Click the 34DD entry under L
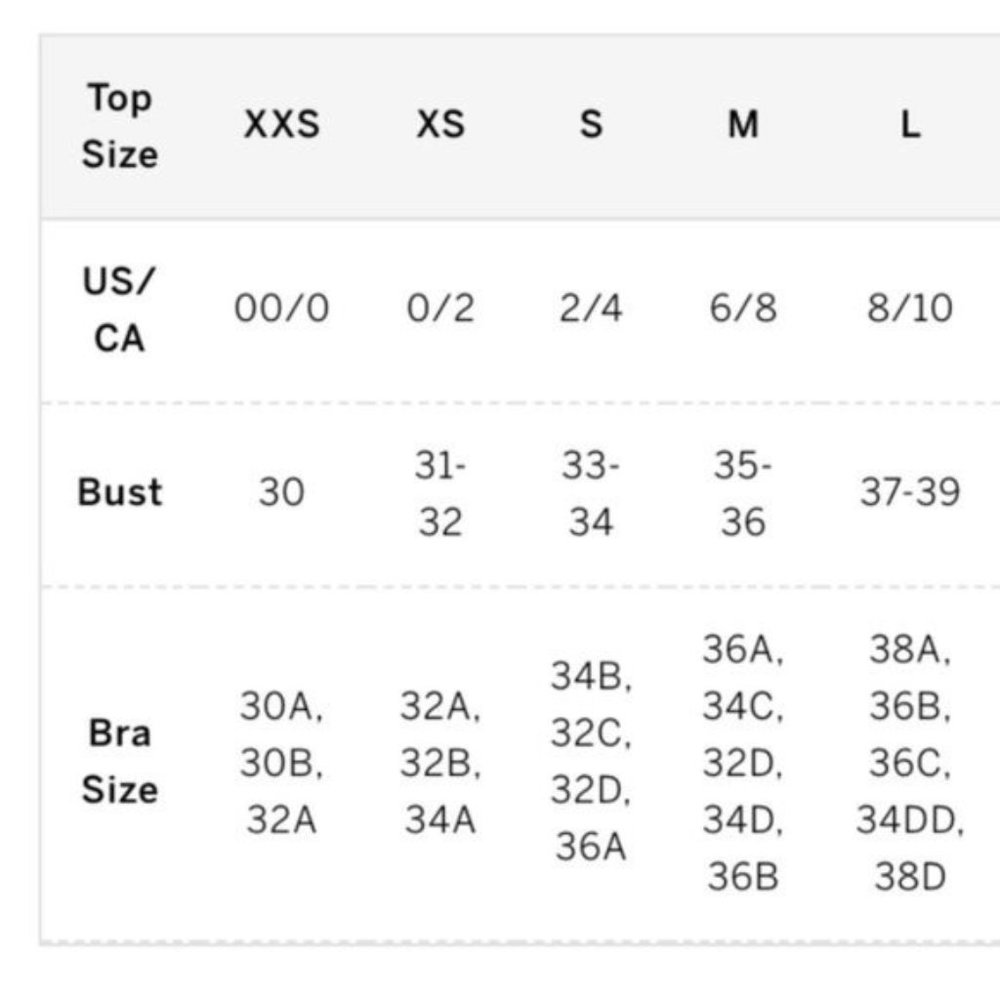This screenshot has width=1000, height=1000. 910,820
